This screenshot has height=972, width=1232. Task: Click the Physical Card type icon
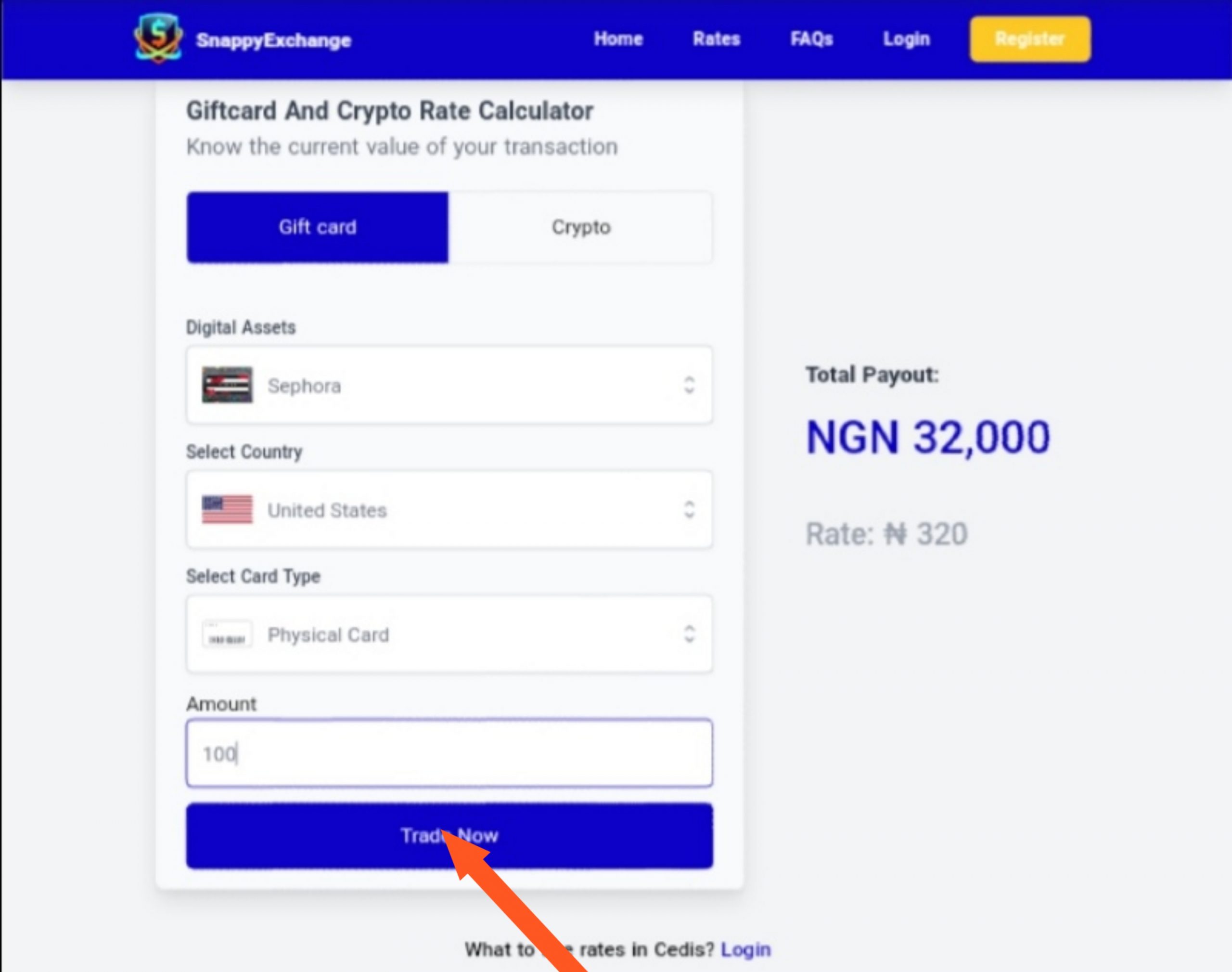coord(224,634)
